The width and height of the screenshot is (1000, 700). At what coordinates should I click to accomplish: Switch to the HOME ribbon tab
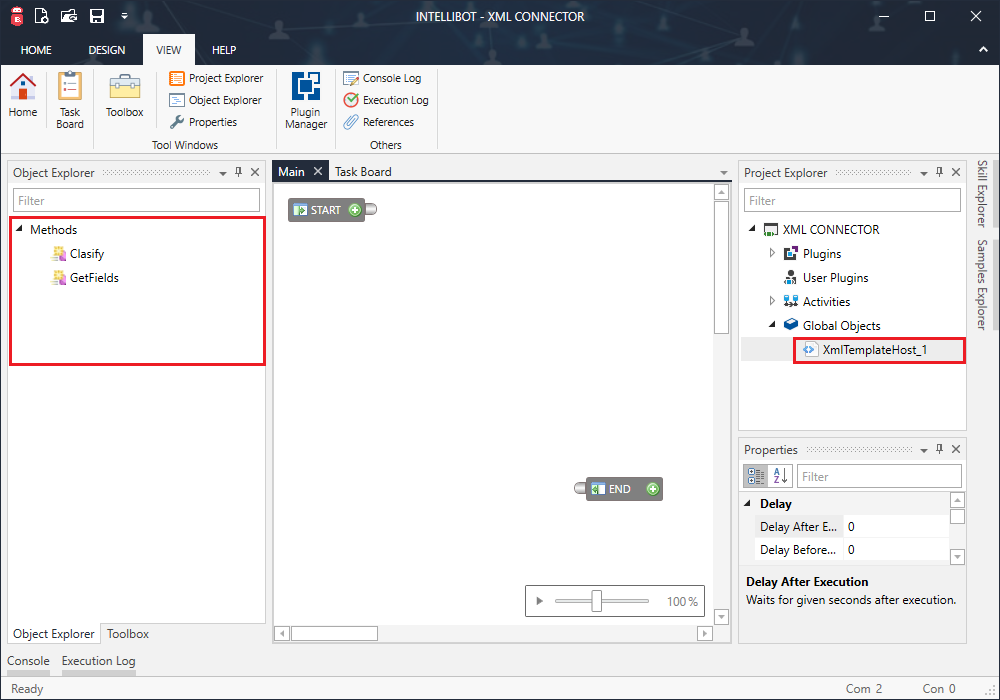[36, 50]
